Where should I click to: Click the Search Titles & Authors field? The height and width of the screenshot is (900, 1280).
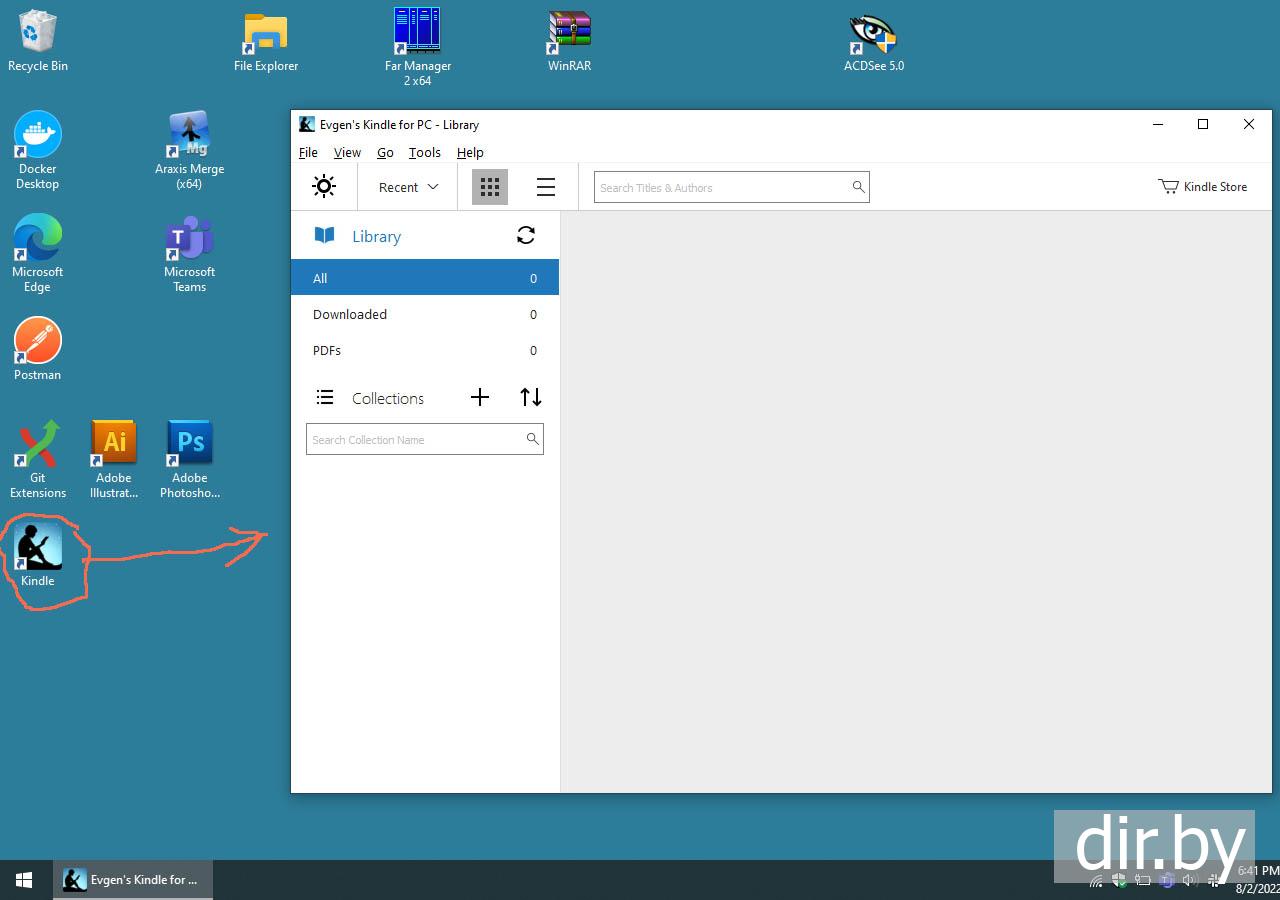pos(720,188)
